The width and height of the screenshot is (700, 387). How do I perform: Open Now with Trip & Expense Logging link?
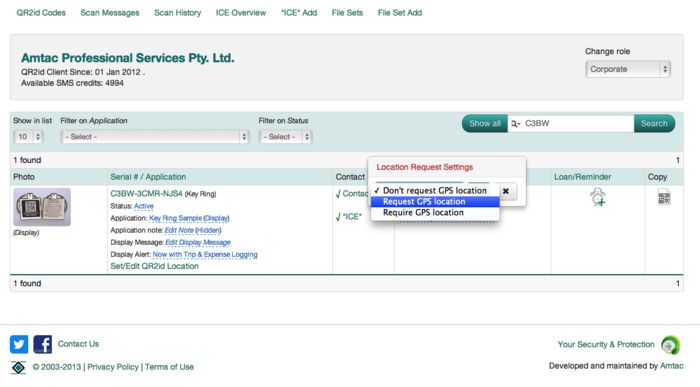coord(205,254)
